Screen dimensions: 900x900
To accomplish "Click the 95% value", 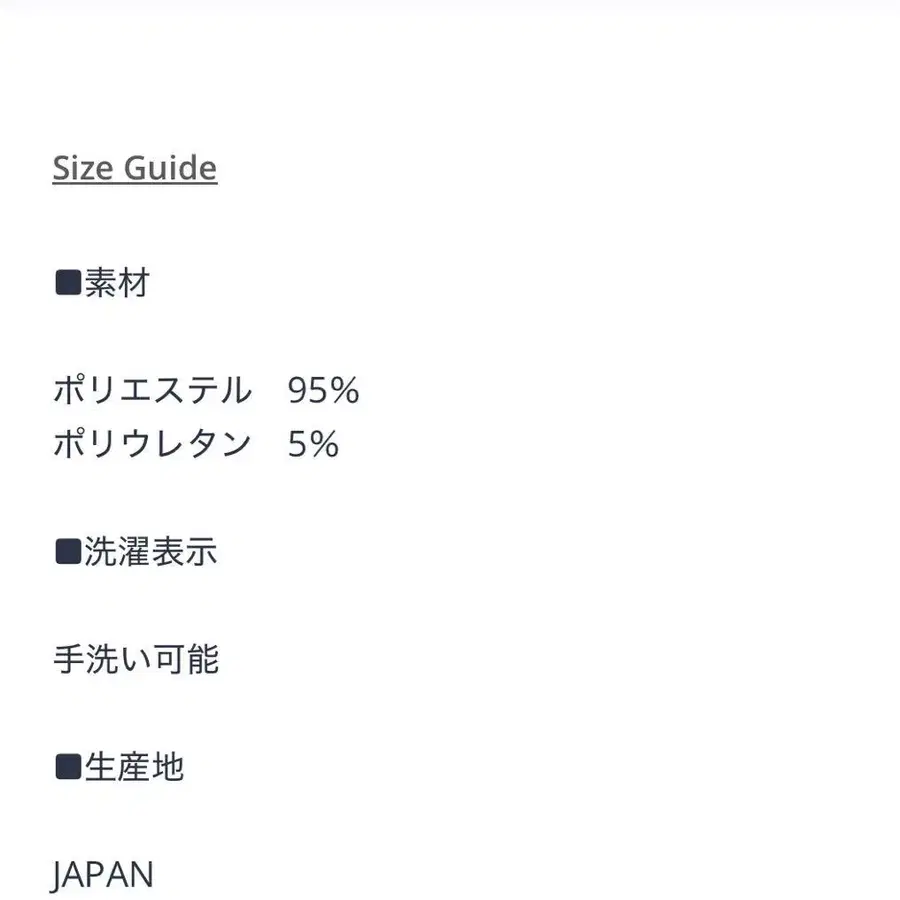I will click(322, 390).
